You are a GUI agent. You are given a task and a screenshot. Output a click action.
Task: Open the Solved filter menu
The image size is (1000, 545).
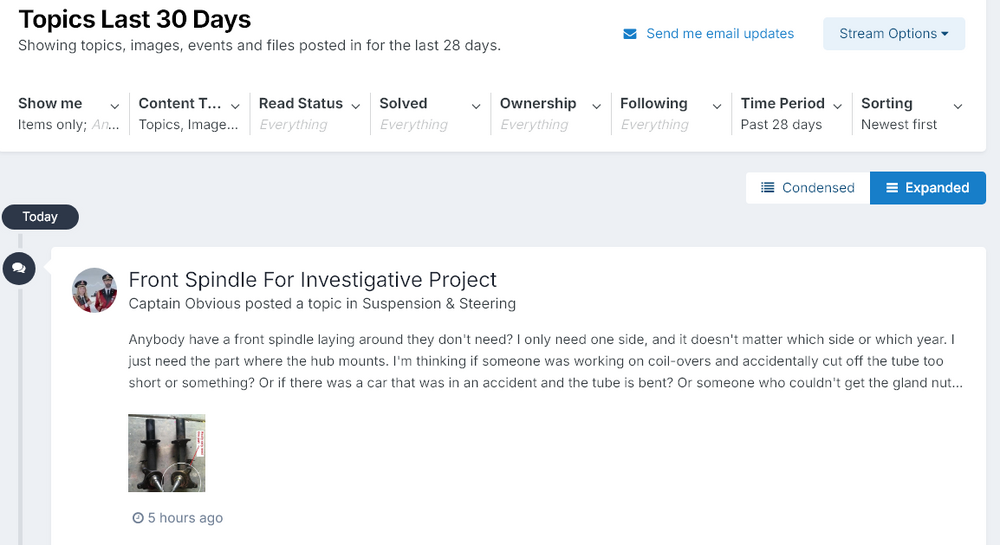[x=430, y=113]
